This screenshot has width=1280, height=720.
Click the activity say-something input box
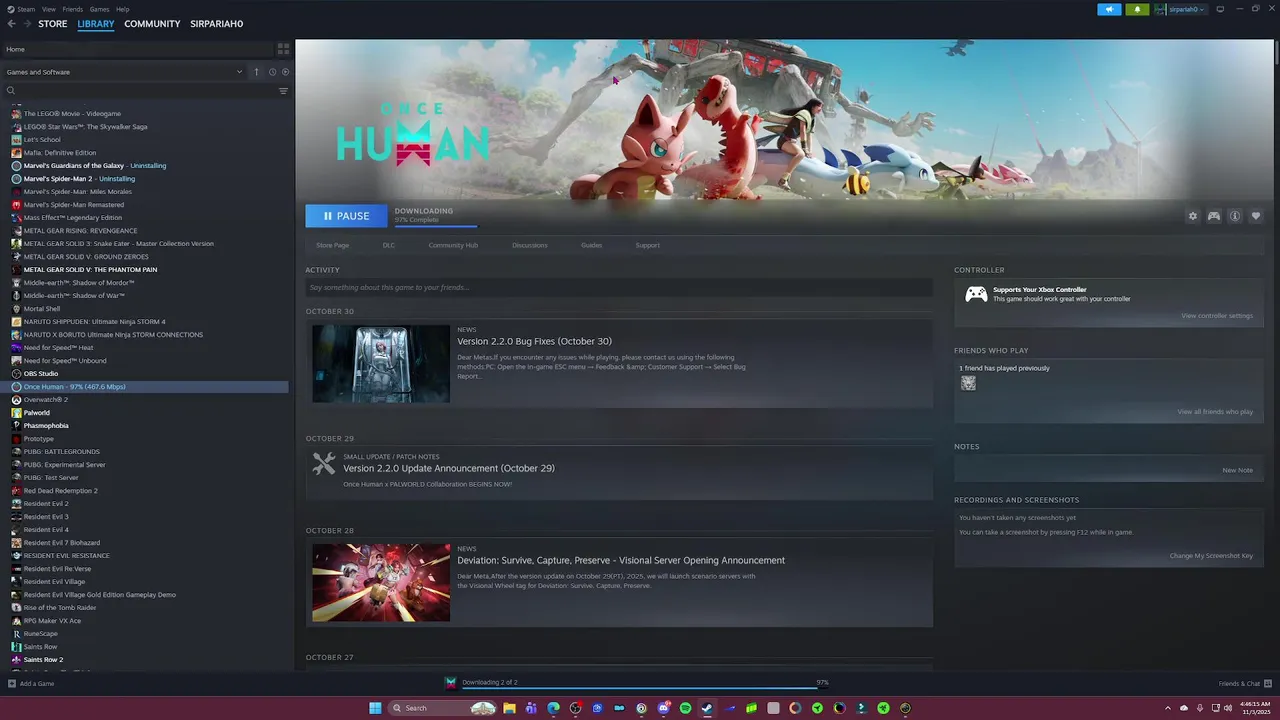click(619, 288)
